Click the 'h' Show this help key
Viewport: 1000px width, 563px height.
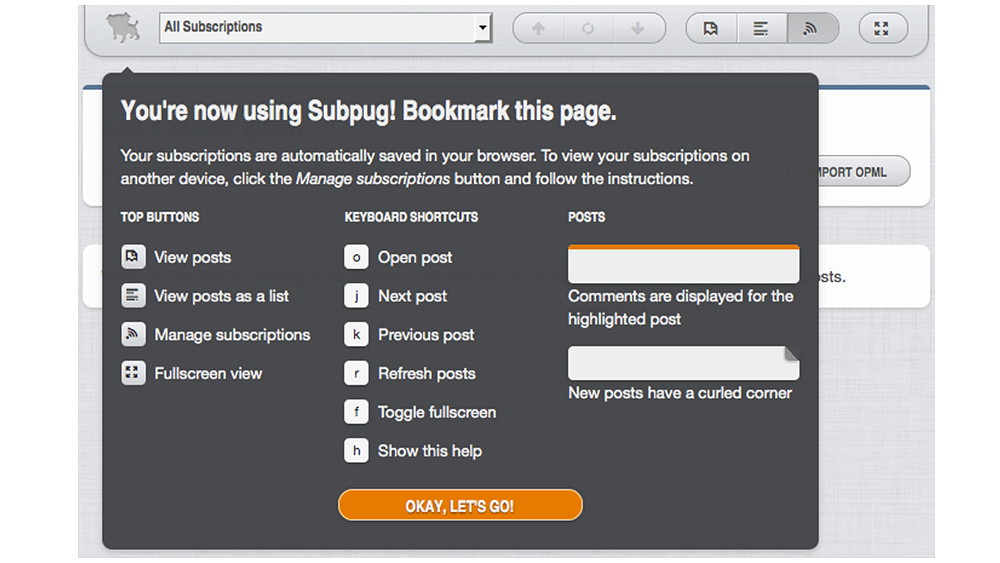pos(356,451)
